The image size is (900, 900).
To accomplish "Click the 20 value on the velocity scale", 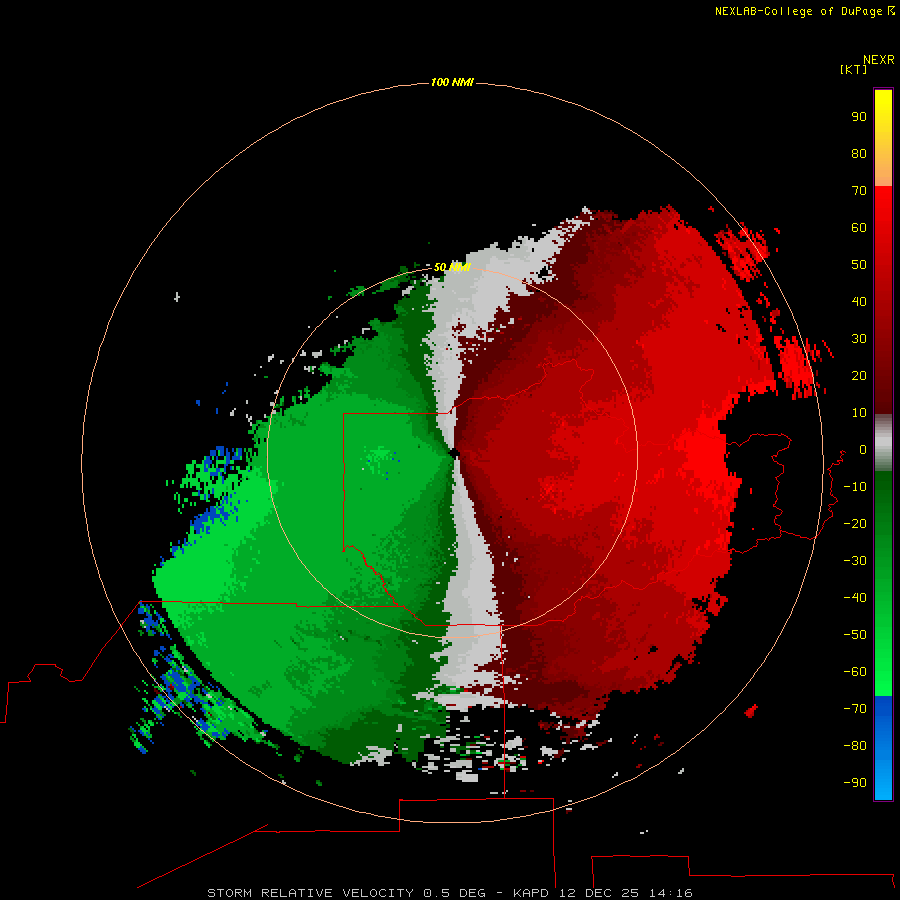I will [859, 375].
